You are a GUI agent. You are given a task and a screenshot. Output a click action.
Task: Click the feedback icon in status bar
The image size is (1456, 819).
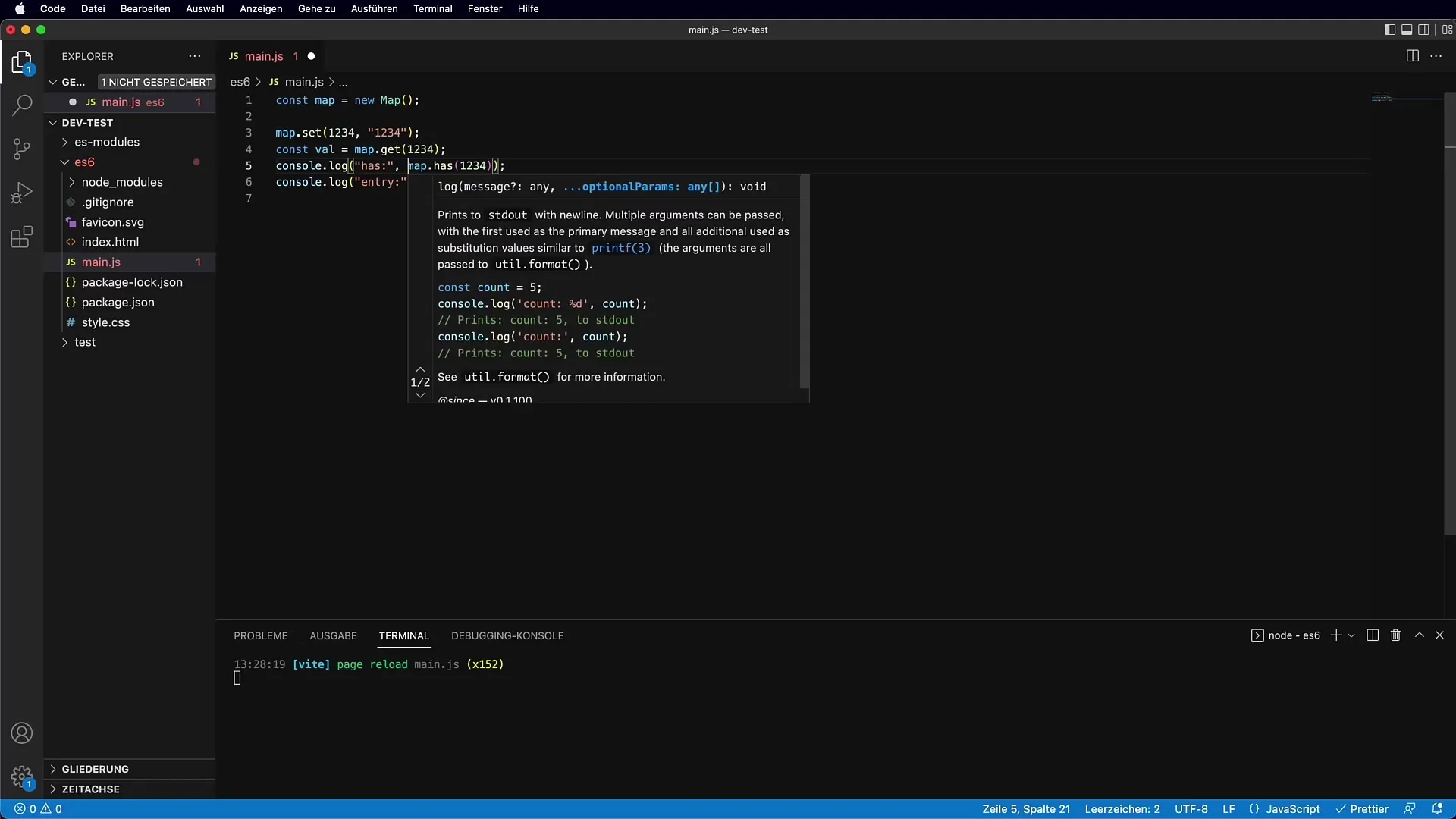tap(1410, 809)
